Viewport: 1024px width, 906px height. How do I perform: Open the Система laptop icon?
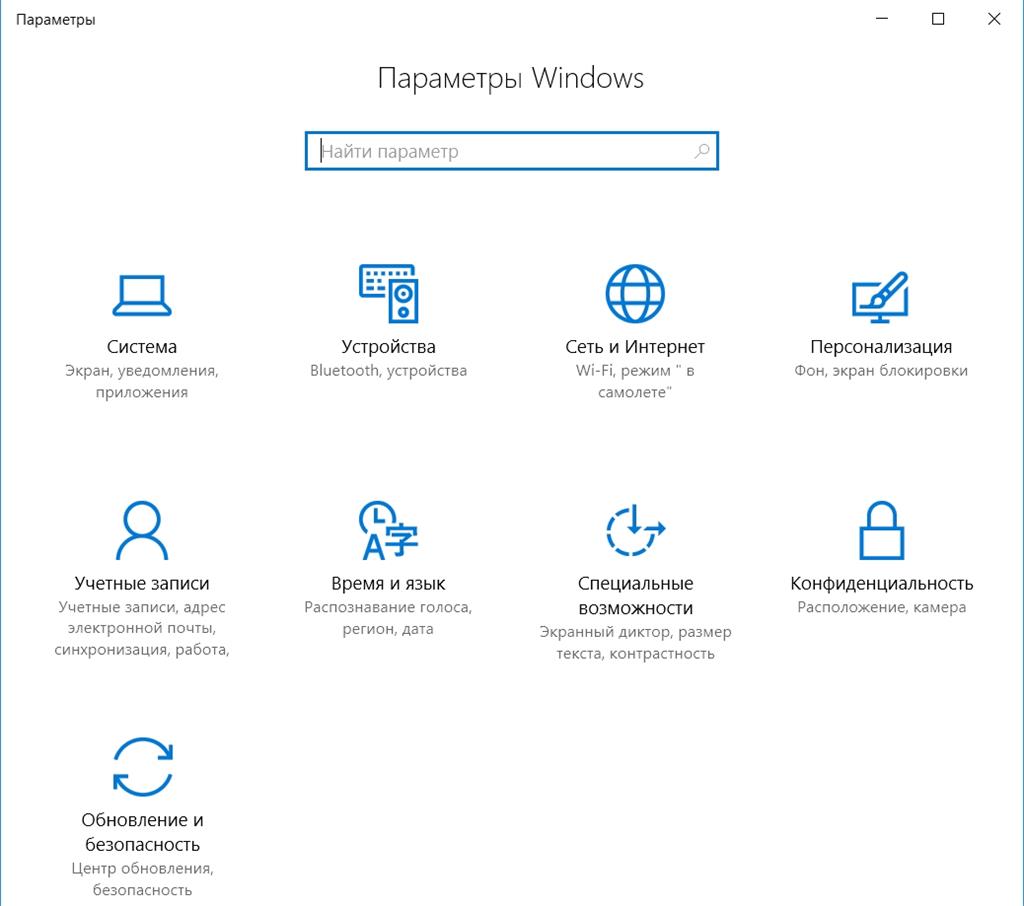pyautogui.click(x=142, y=295)
